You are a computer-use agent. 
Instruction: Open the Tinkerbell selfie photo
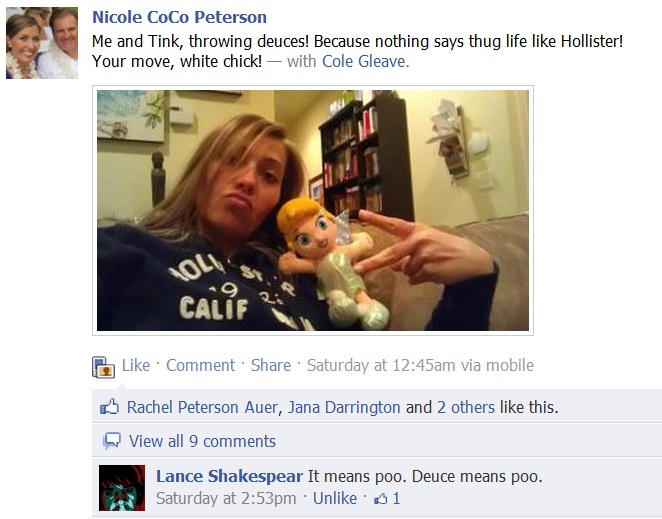click(313, 210)
